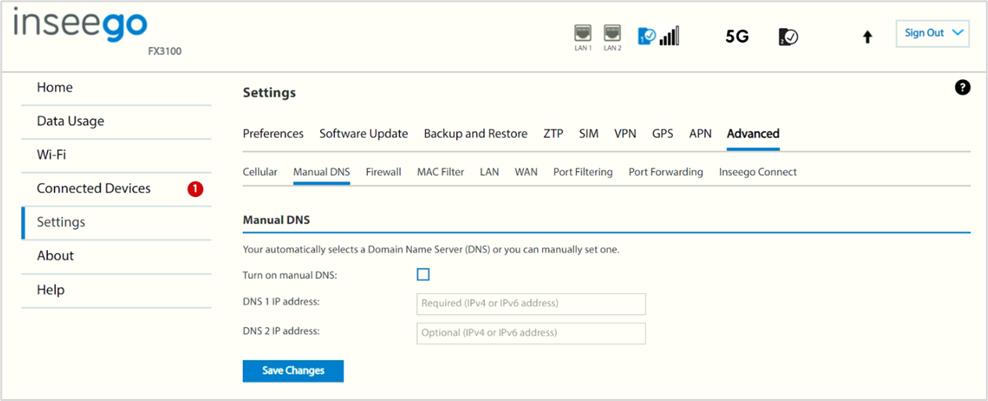The width and height of the screenshot is (988, 401).
Task: Open the Port Forwarding sub-tab
Action: tap(666, 172)
